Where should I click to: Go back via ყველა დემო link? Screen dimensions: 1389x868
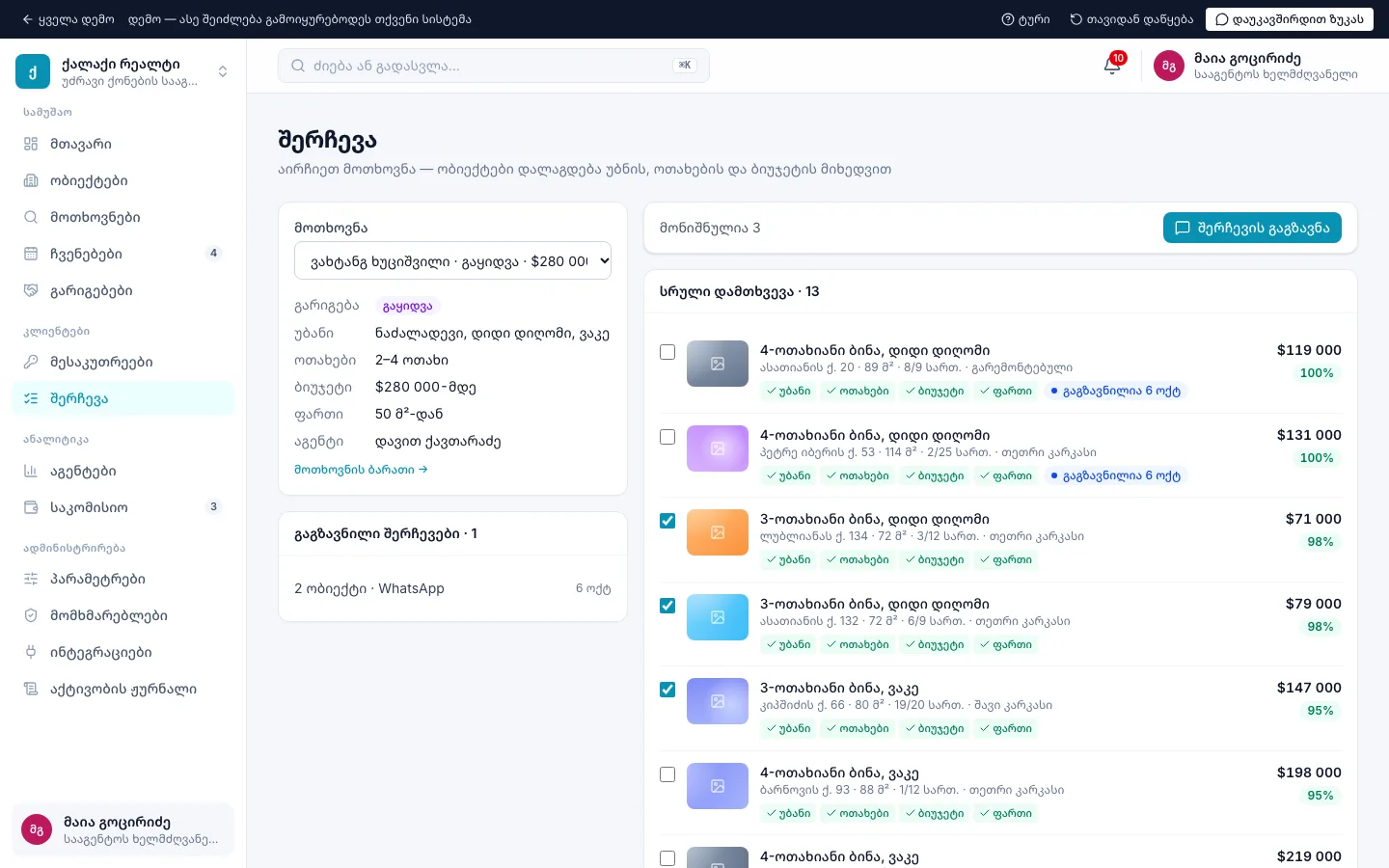pos(68,19)
